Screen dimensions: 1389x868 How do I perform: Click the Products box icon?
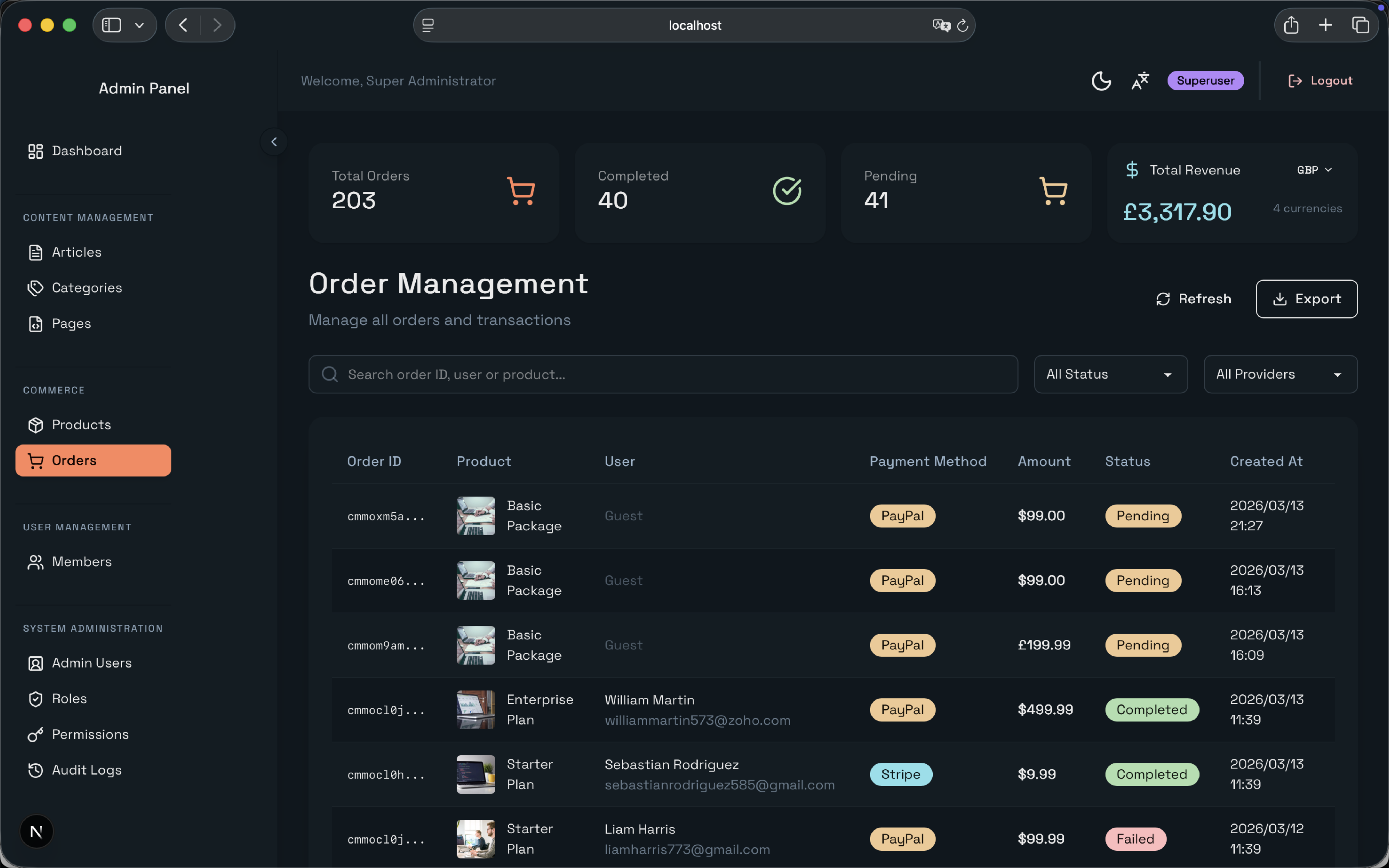[36, 425]
